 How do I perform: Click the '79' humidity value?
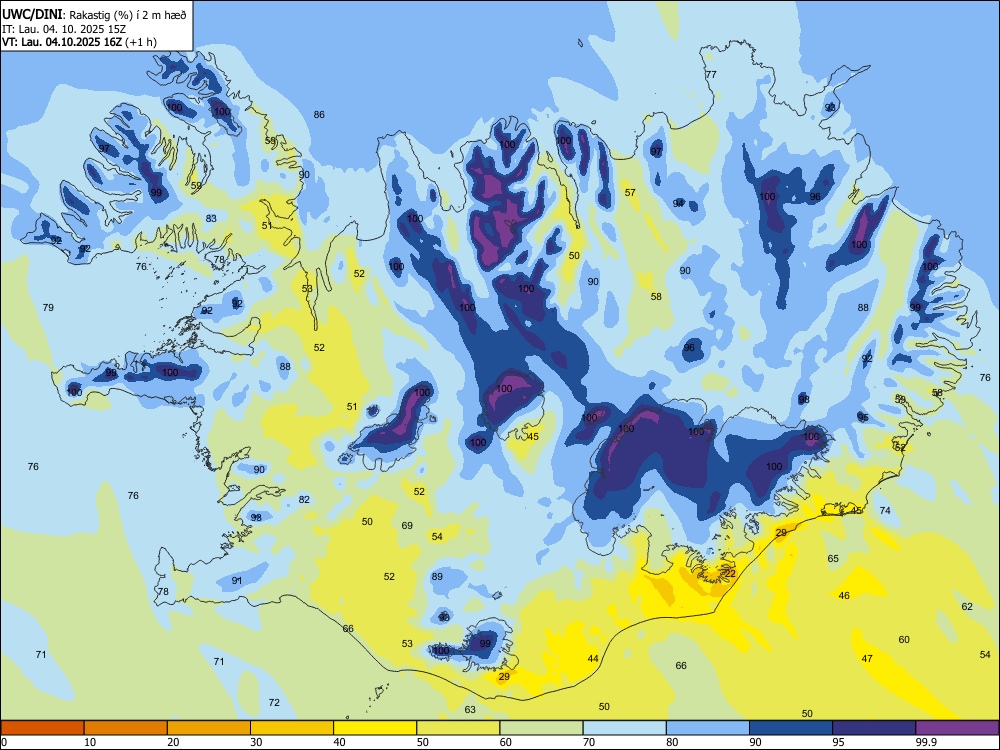coord(48,307)
